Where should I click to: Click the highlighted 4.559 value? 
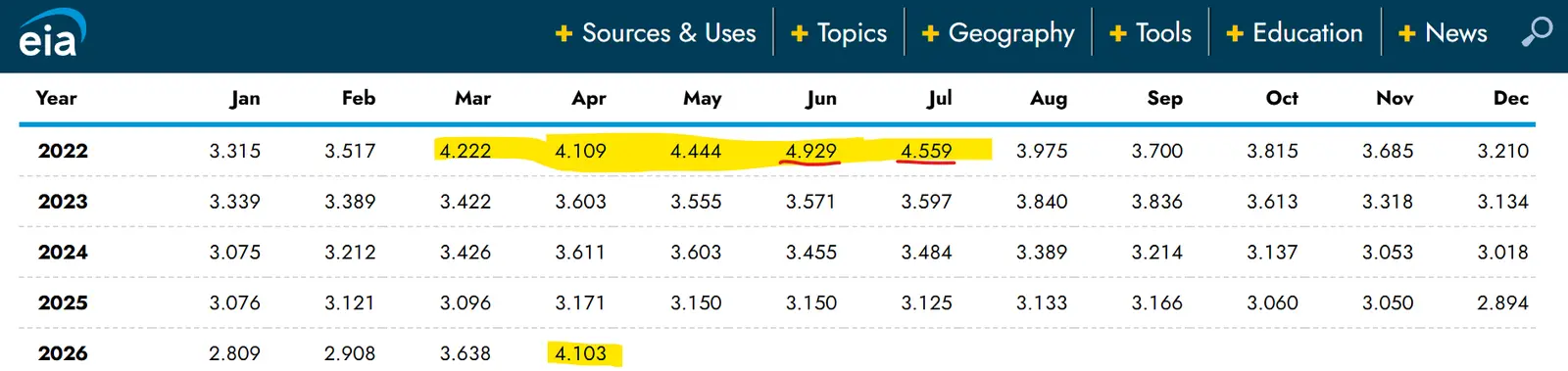click(926, 151)
